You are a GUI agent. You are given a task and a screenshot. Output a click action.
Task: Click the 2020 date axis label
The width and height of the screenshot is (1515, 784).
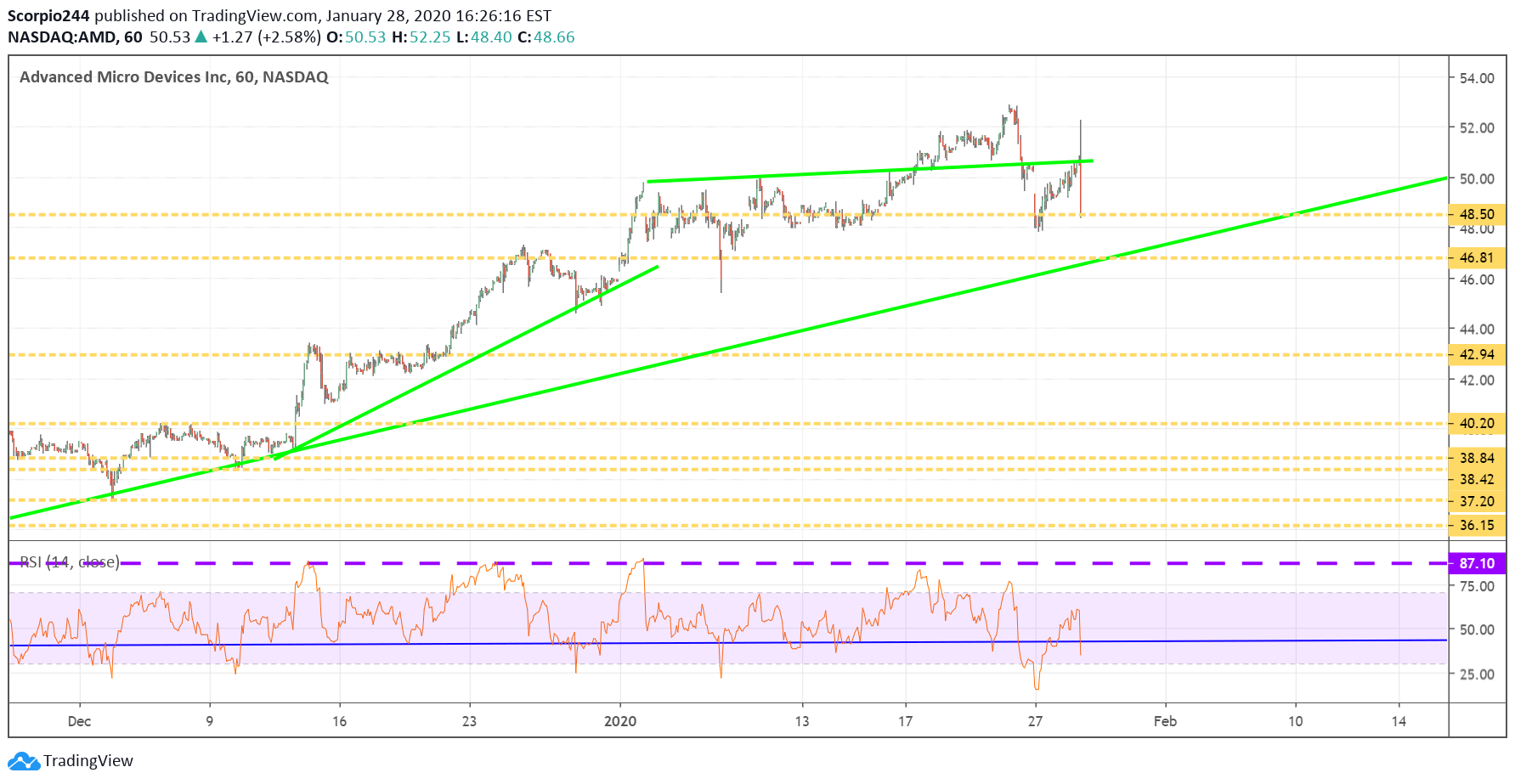[x=620, y=721]
